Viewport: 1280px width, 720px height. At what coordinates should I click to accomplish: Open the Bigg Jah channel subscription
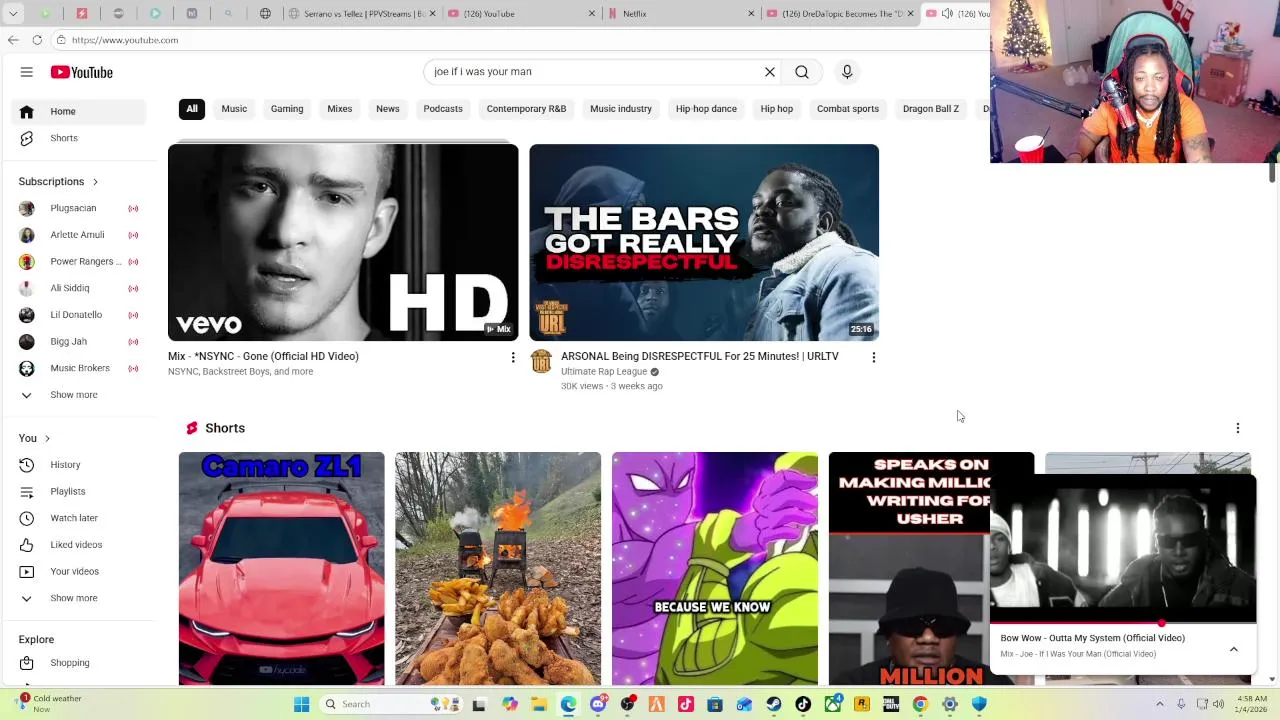click(80, 342)
